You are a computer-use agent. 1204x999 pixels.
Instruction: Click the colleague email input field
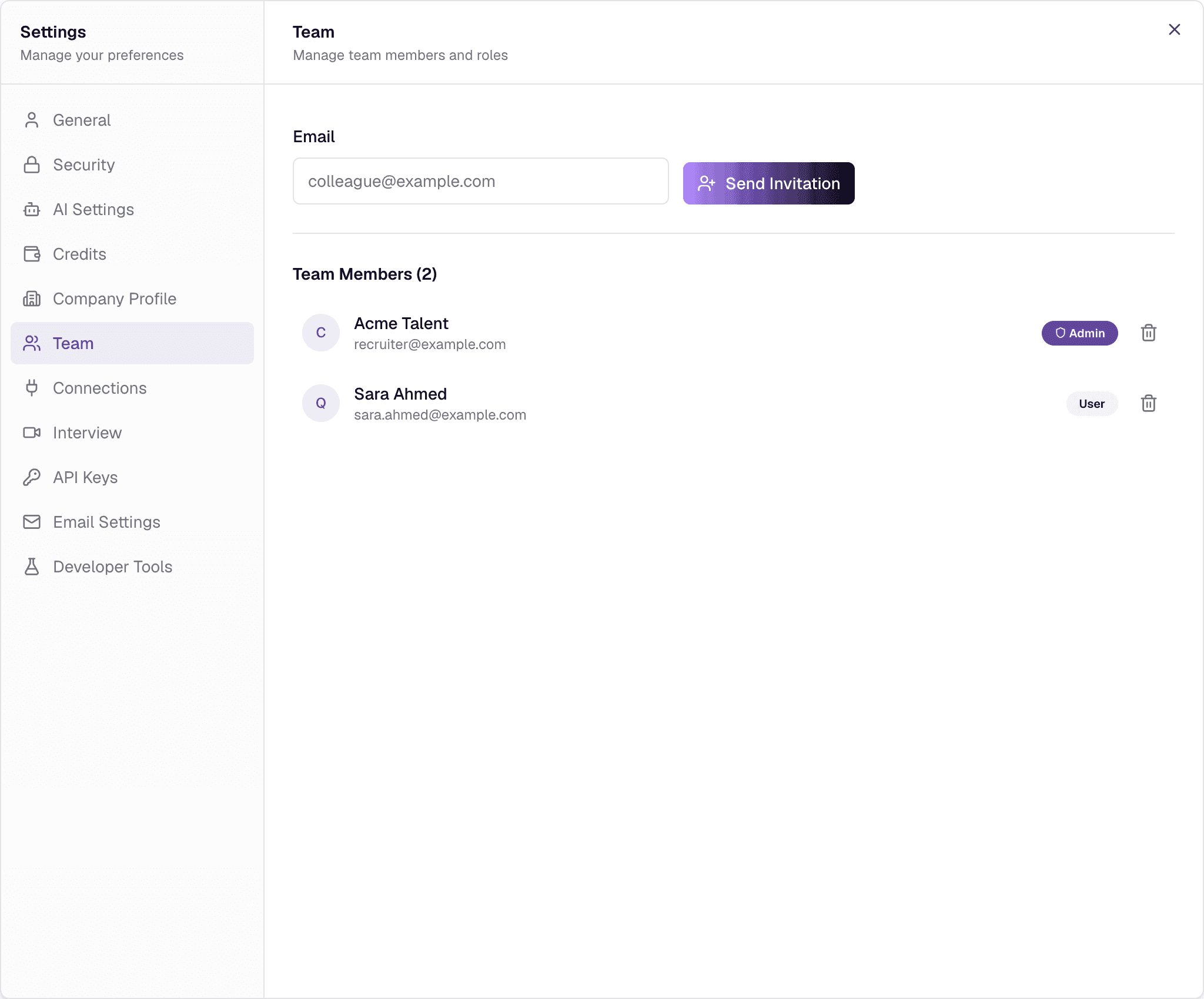480,181
